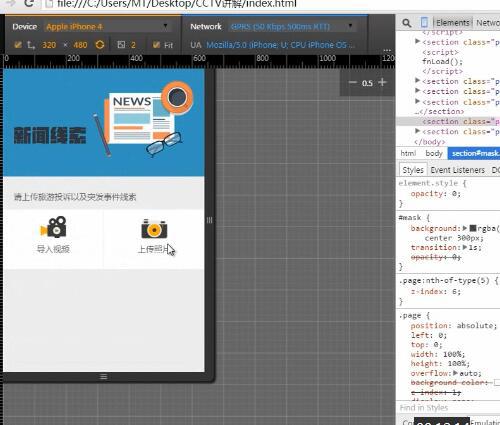Toggle the device mode phone icon
This screenshot has width=500, height=425.
tap(424, 22)
